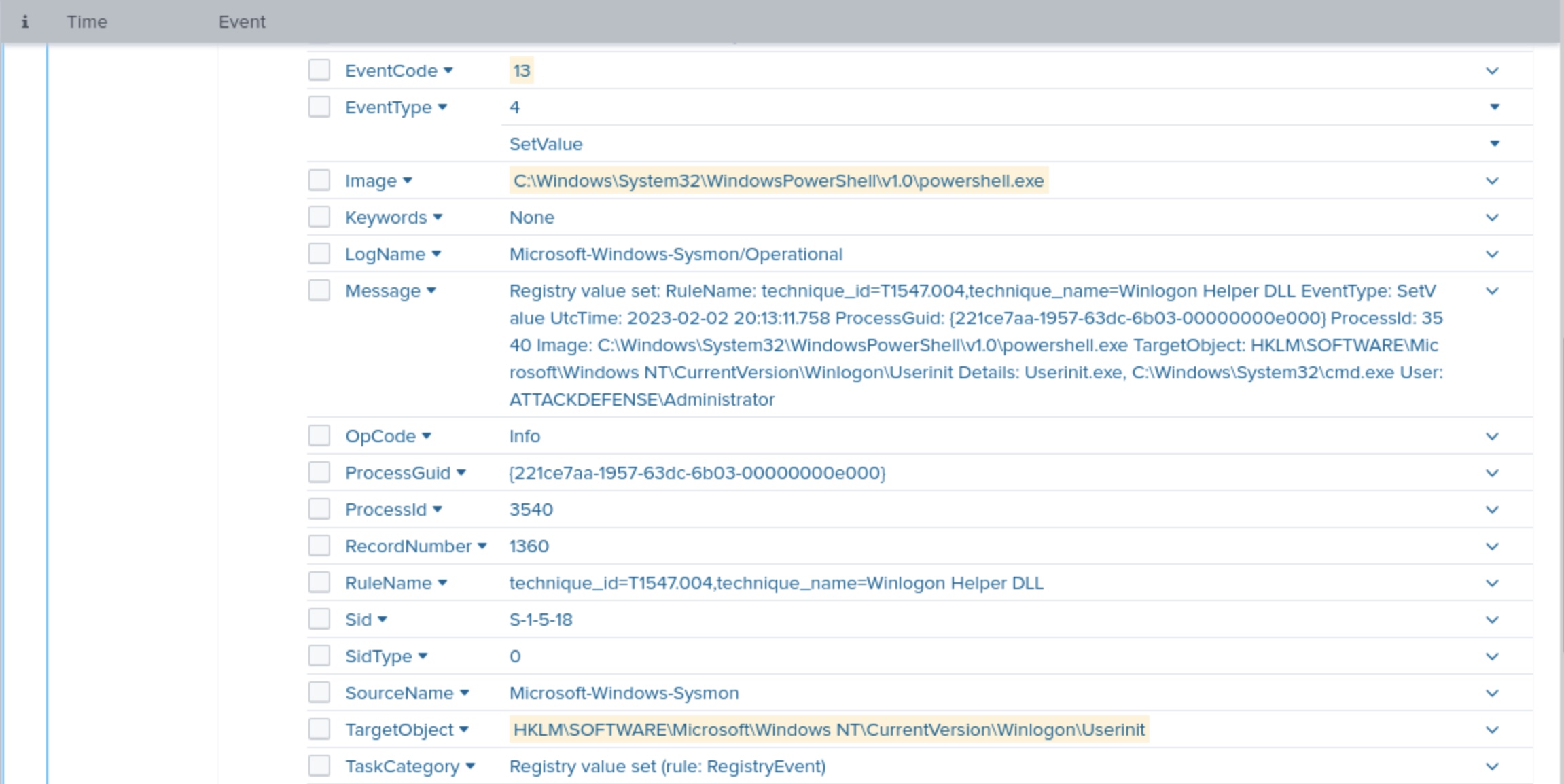The image size is (1564, 784).
Task: Open the OpCode field name menu
Action: pos(388,436)
